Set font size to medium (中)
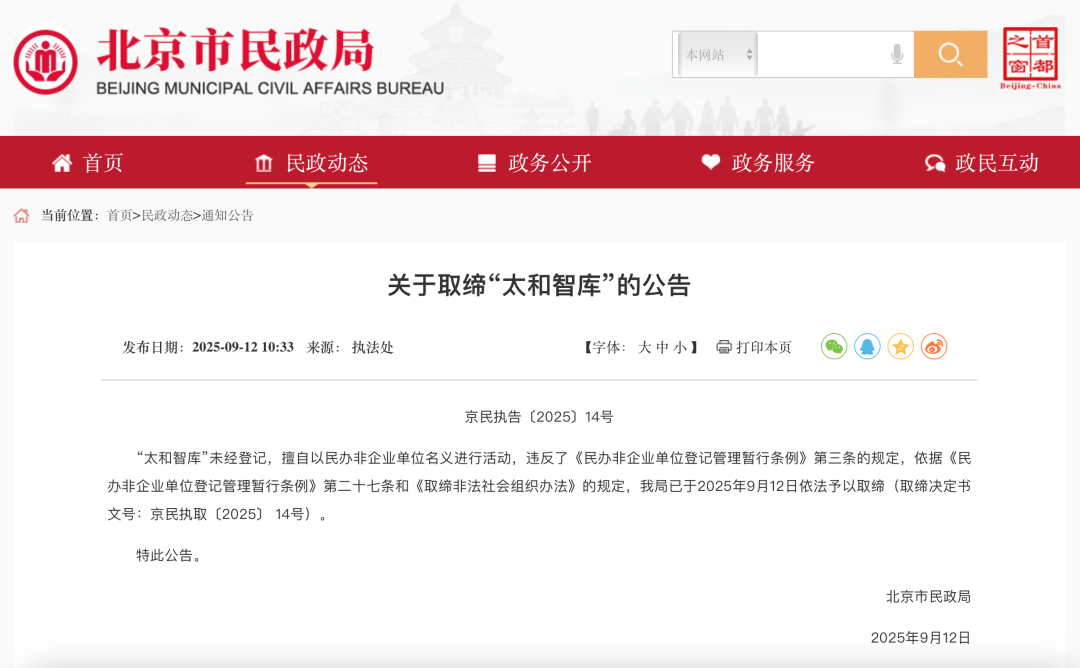 662,348
